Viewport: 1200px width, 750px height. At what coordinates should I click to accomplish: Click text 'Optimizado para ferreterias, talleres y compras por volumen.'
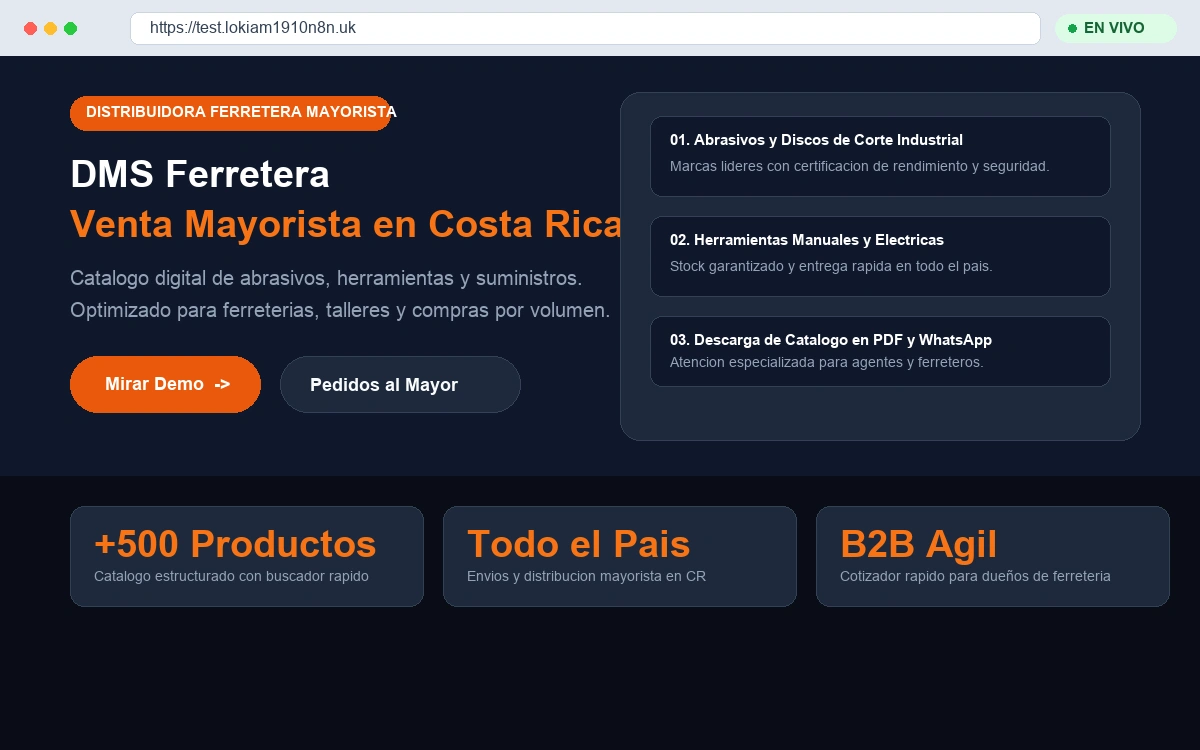340,310
